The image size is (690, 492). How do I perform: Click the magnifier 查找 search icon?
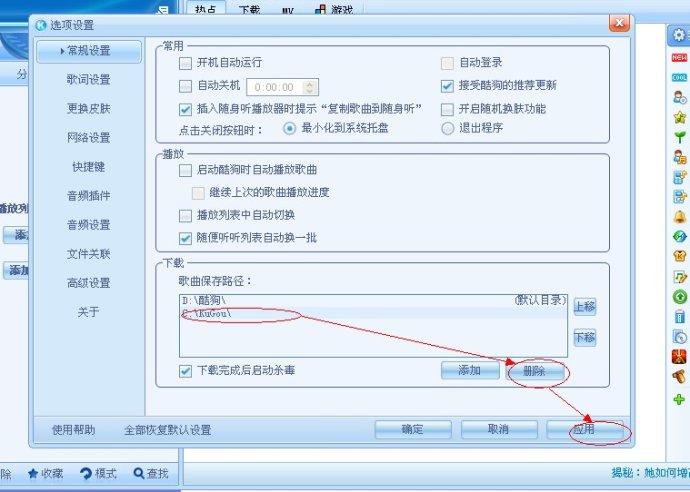[x=139, y=474]
